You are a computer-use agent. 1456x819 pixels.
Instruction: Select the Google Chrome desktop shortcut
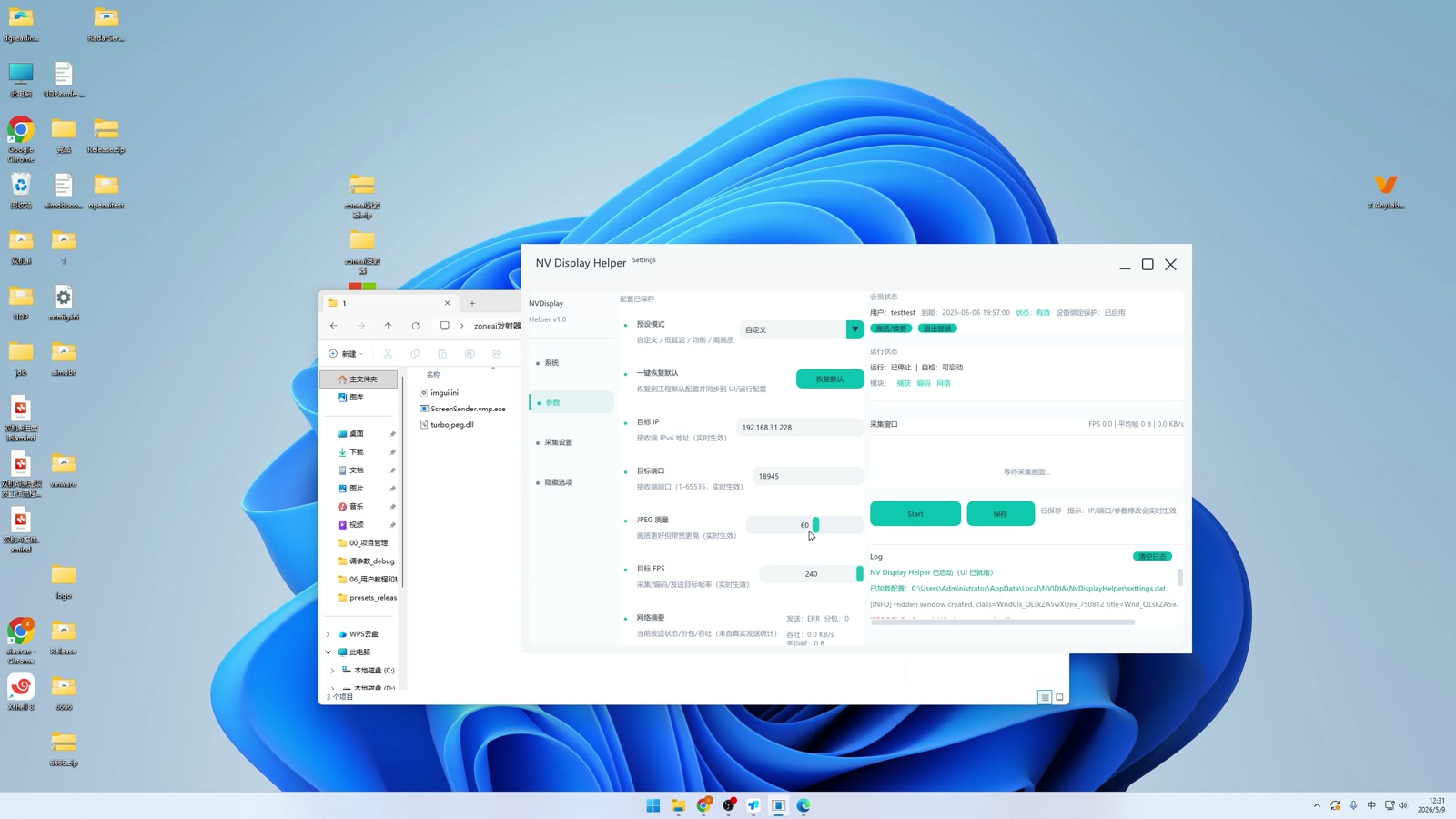tap(21, 139)
